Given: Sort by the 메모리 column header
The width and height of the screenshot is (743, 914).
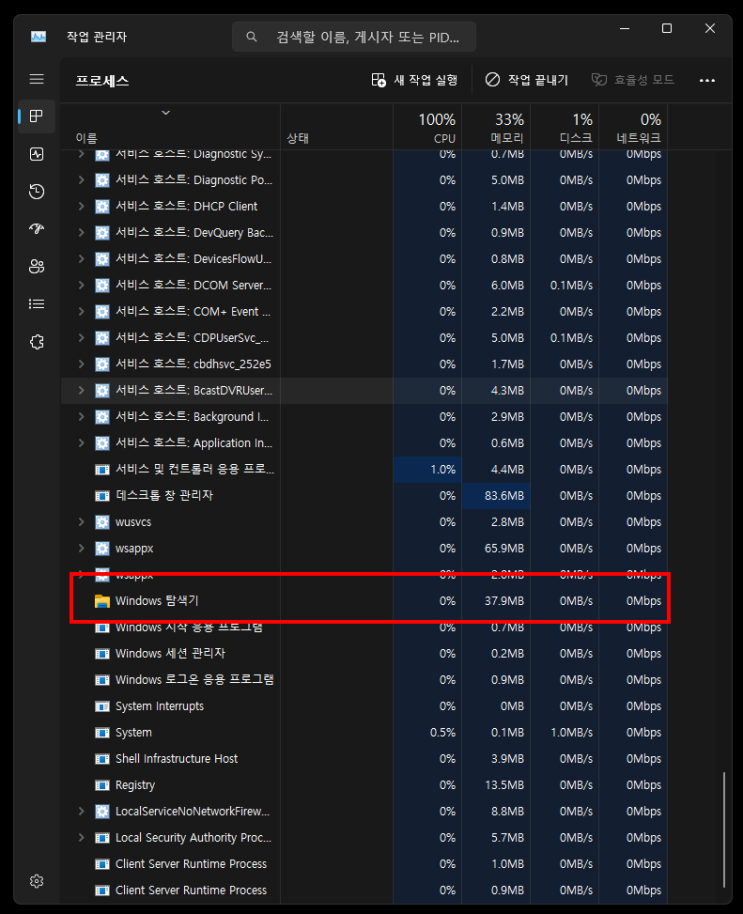Looking at the screenshot, I should tap(496, 127).
